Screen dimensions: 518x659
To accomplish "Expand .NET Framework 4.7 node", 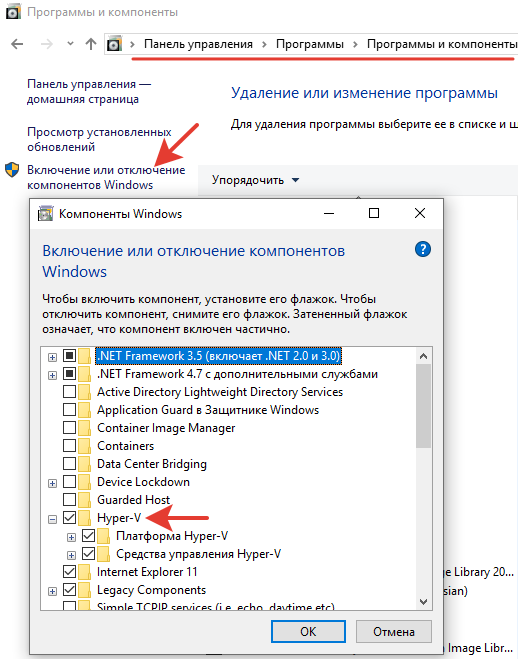I will tap(52, 375).
